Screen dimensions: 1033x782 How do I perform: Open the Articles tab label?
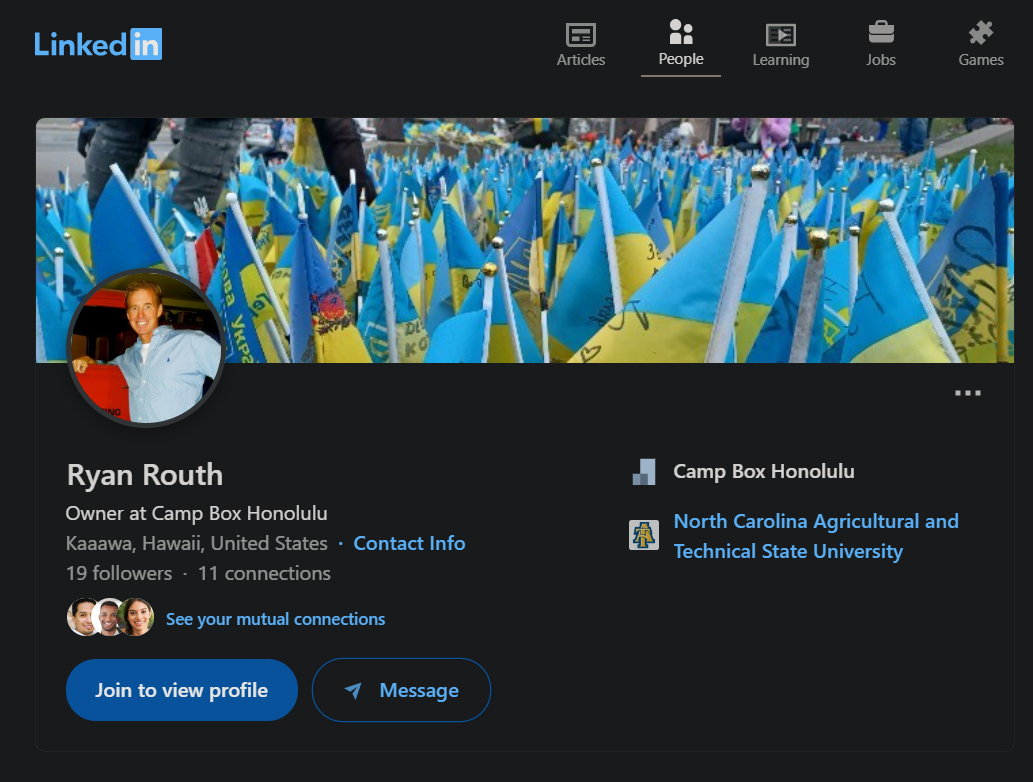pos(580,60)
